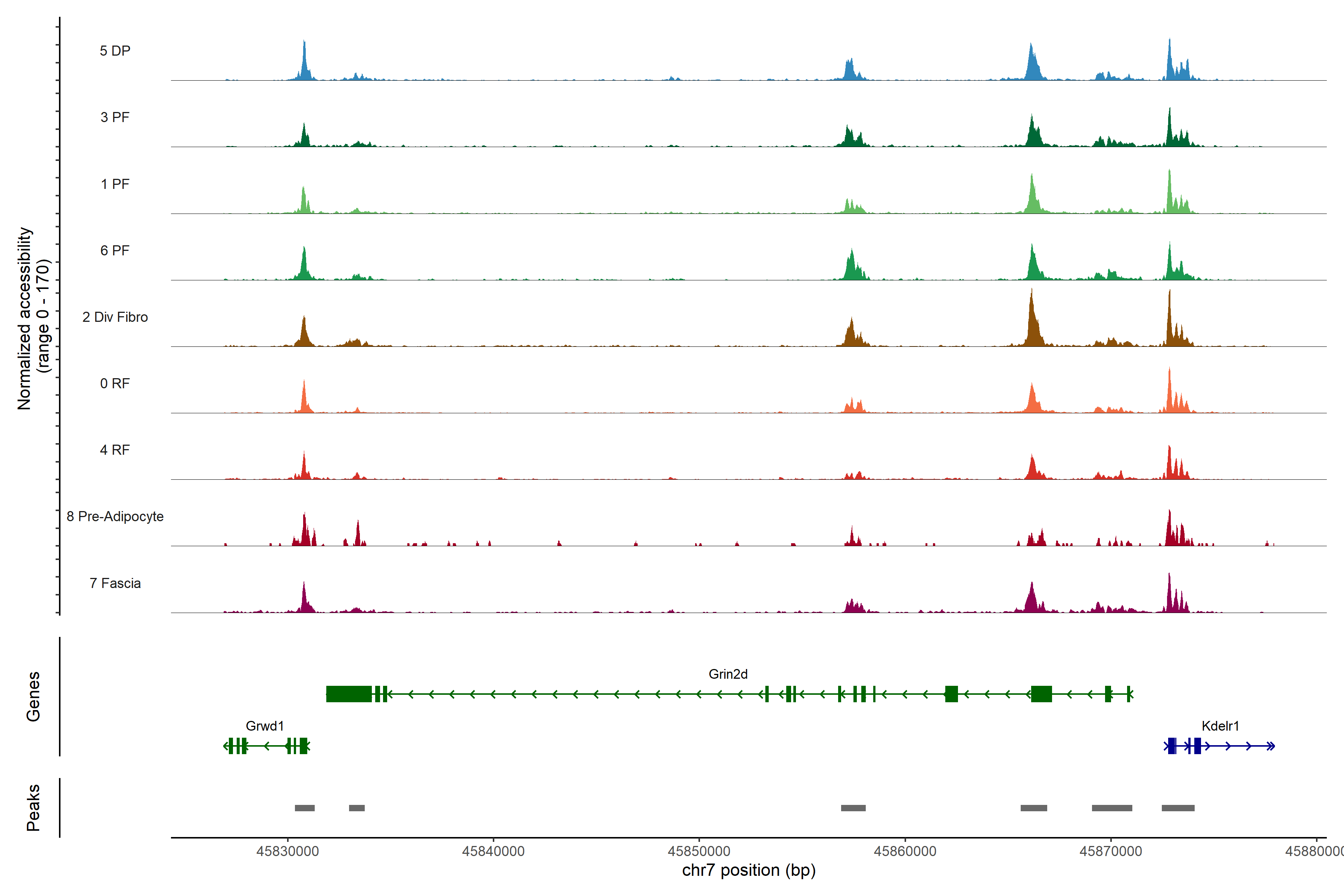Click the chr7 position axis title
1344x896 pixels.
tap(749, 871)
